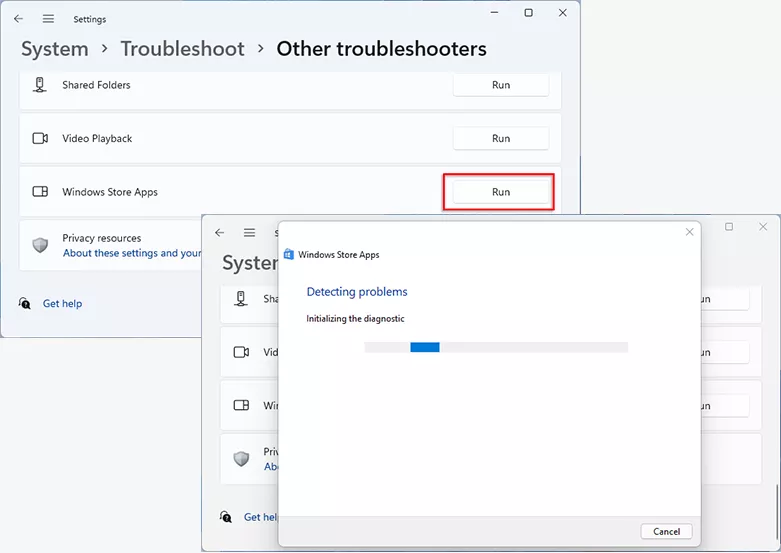Open the hamburger menu in the lower Settings window
The image size is (781, 553).
pos(249,233)
